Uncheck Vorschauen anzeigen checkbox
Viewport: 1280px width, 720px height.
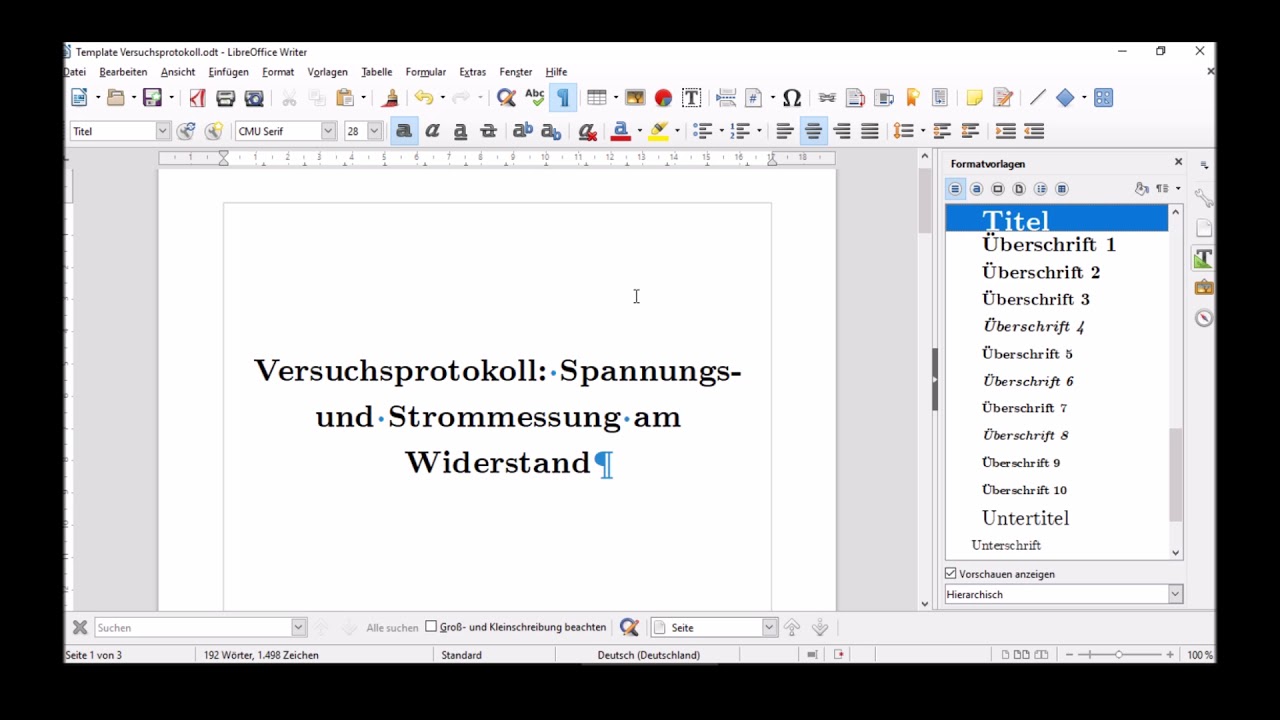pos(951,574)
